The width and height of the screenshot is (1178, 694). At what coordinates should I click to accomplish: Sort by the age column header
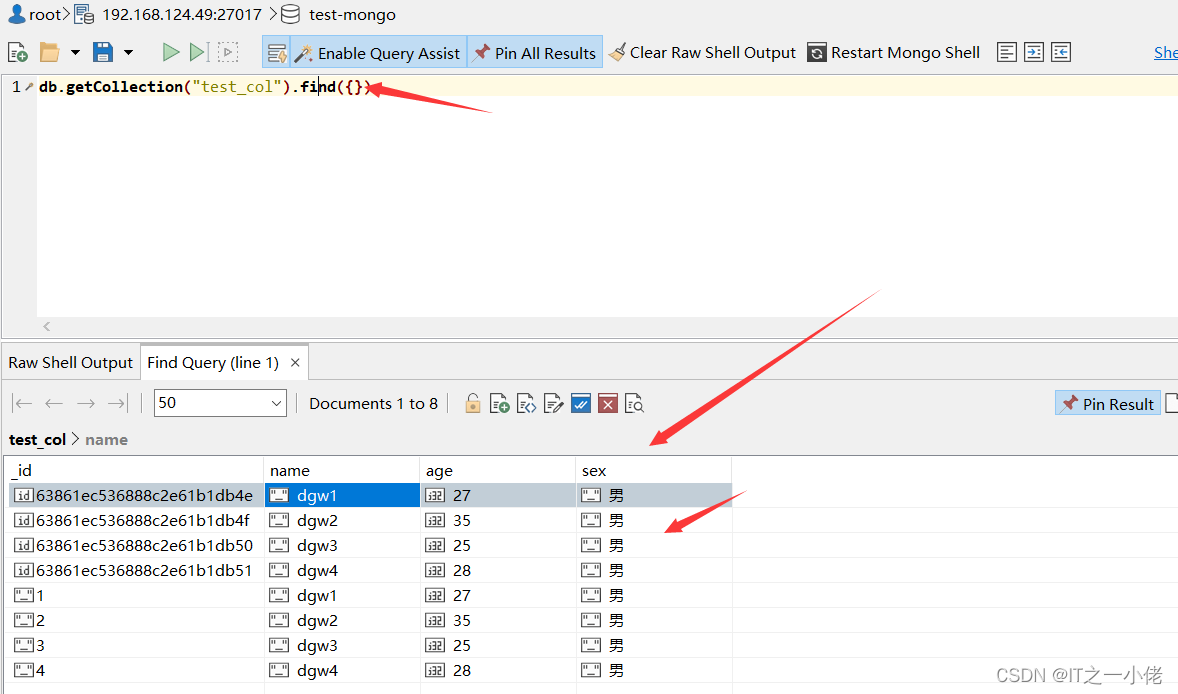[x=498, y=470]
